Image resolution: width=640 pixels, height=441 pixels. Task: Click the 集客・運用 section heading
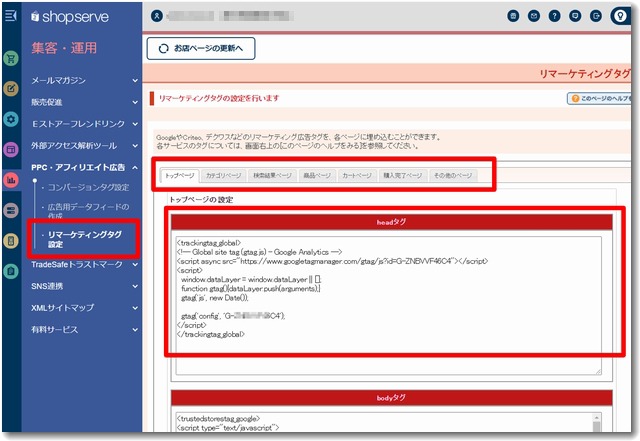pyautogui.click(x=64, y=48)
